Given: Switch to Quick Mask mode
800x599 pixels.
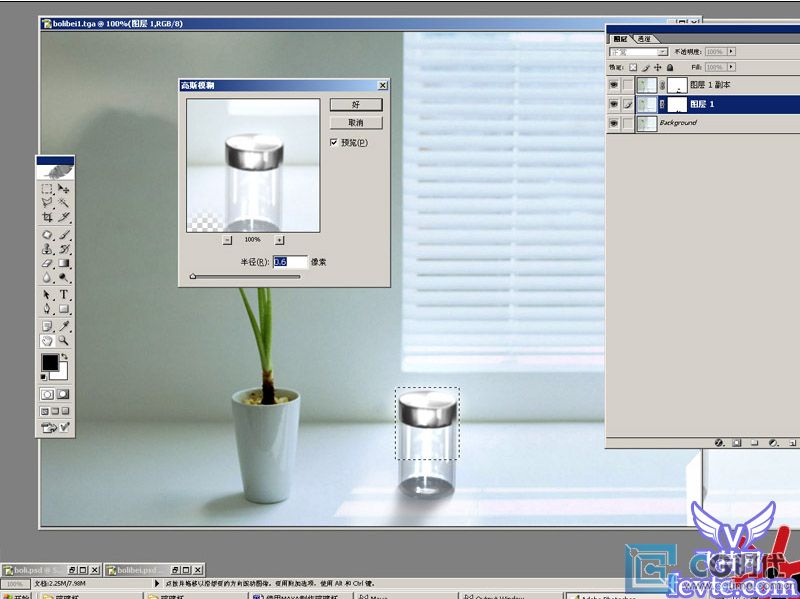Looking at the screenshot, I should coord(63,394).
